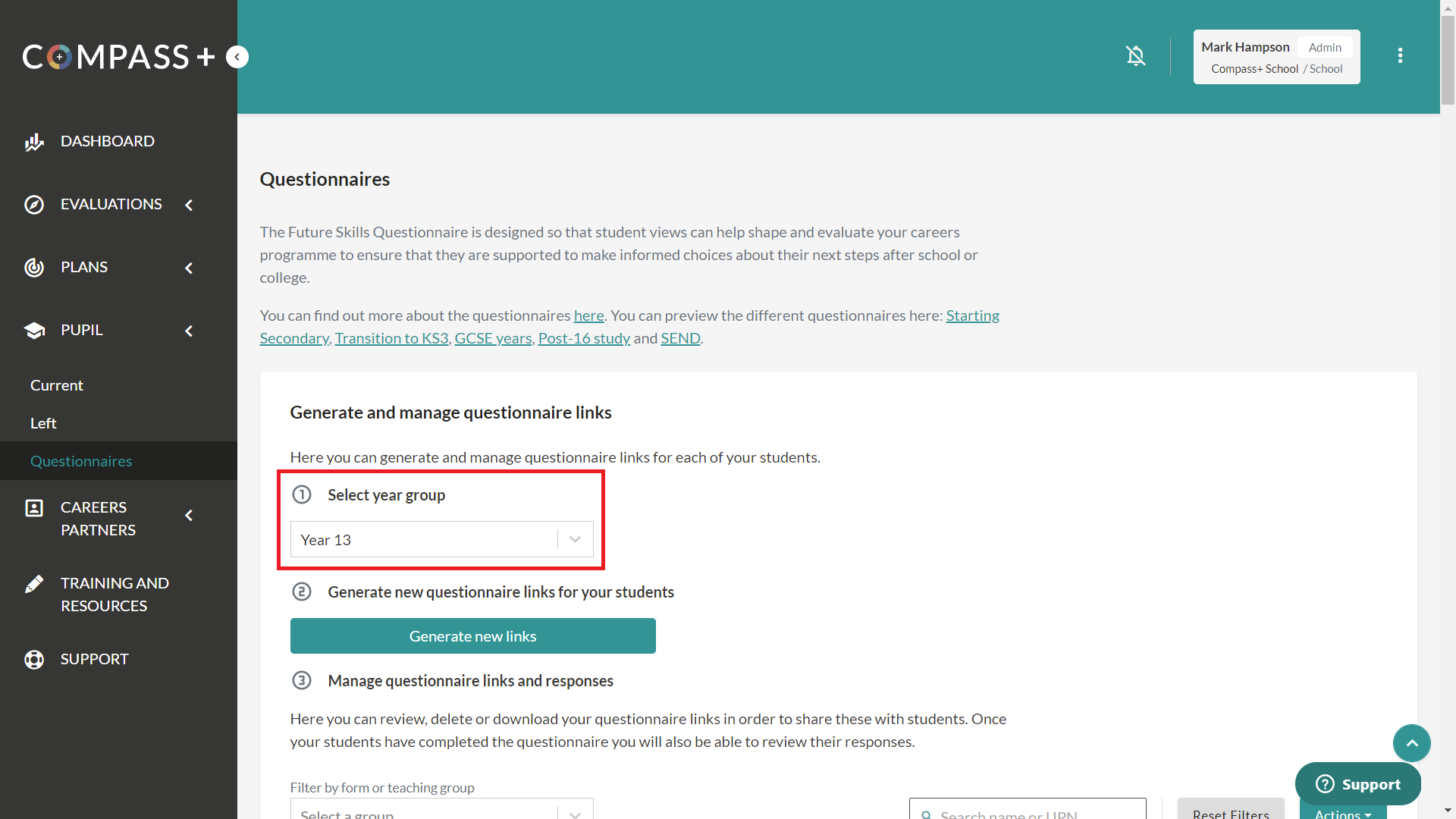Click the Dashboard chart icon

click(x=34, y=142)
